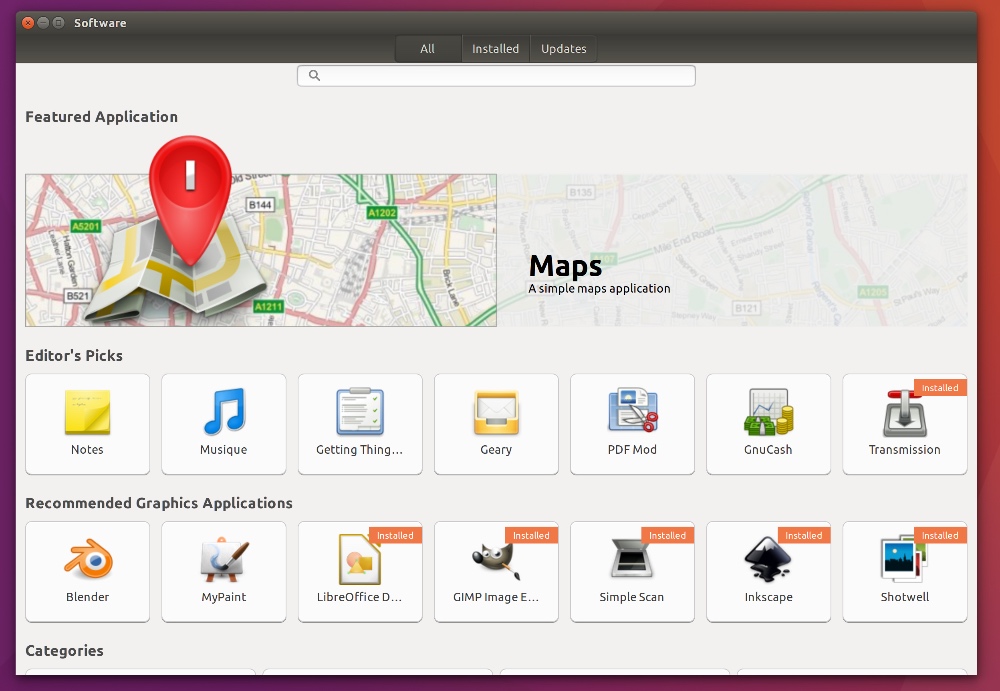1000x691 pixels.
Task: Click the Installed badge on Transmission
Action: point(940,388)
